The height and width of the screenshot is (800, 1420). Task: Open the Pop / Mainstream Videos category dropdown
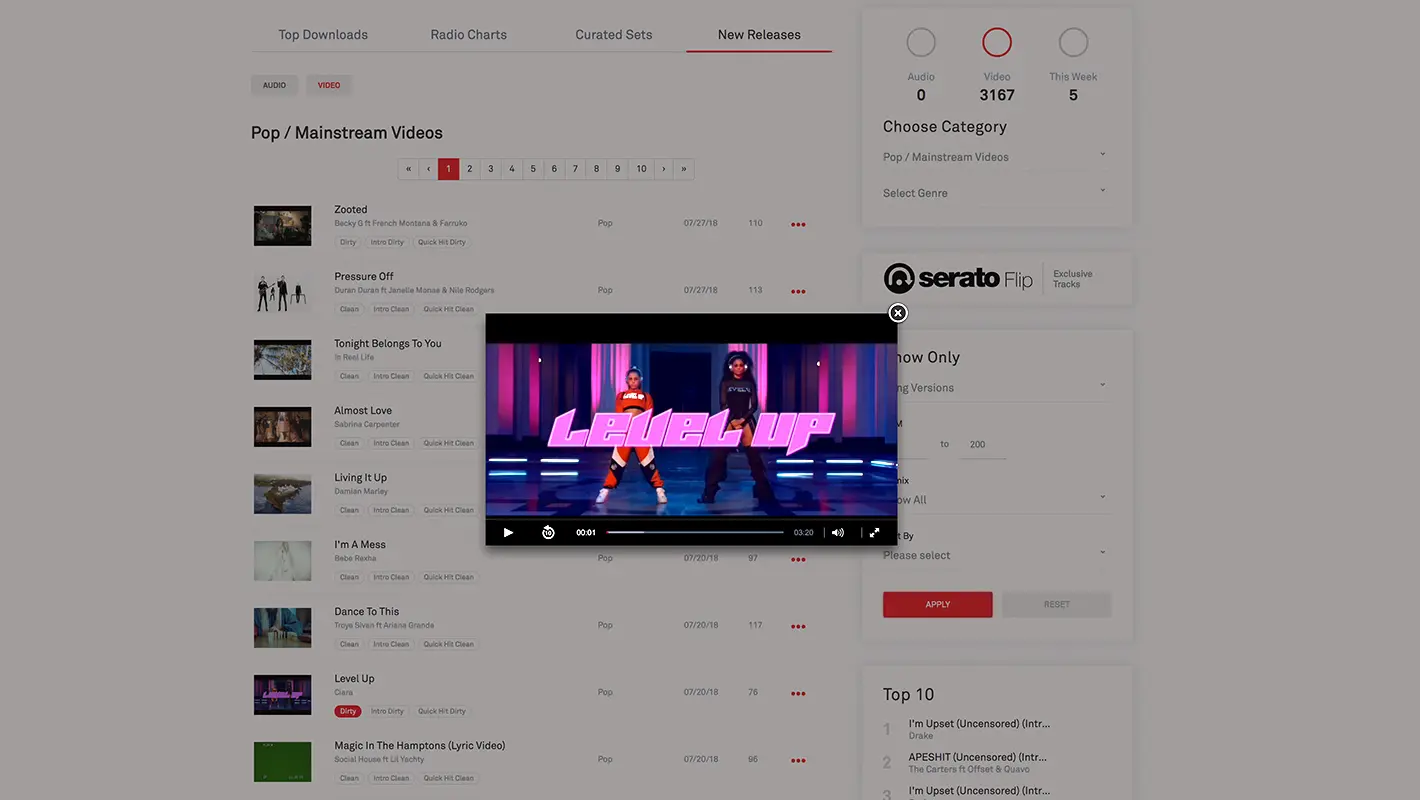click(995, 157)
